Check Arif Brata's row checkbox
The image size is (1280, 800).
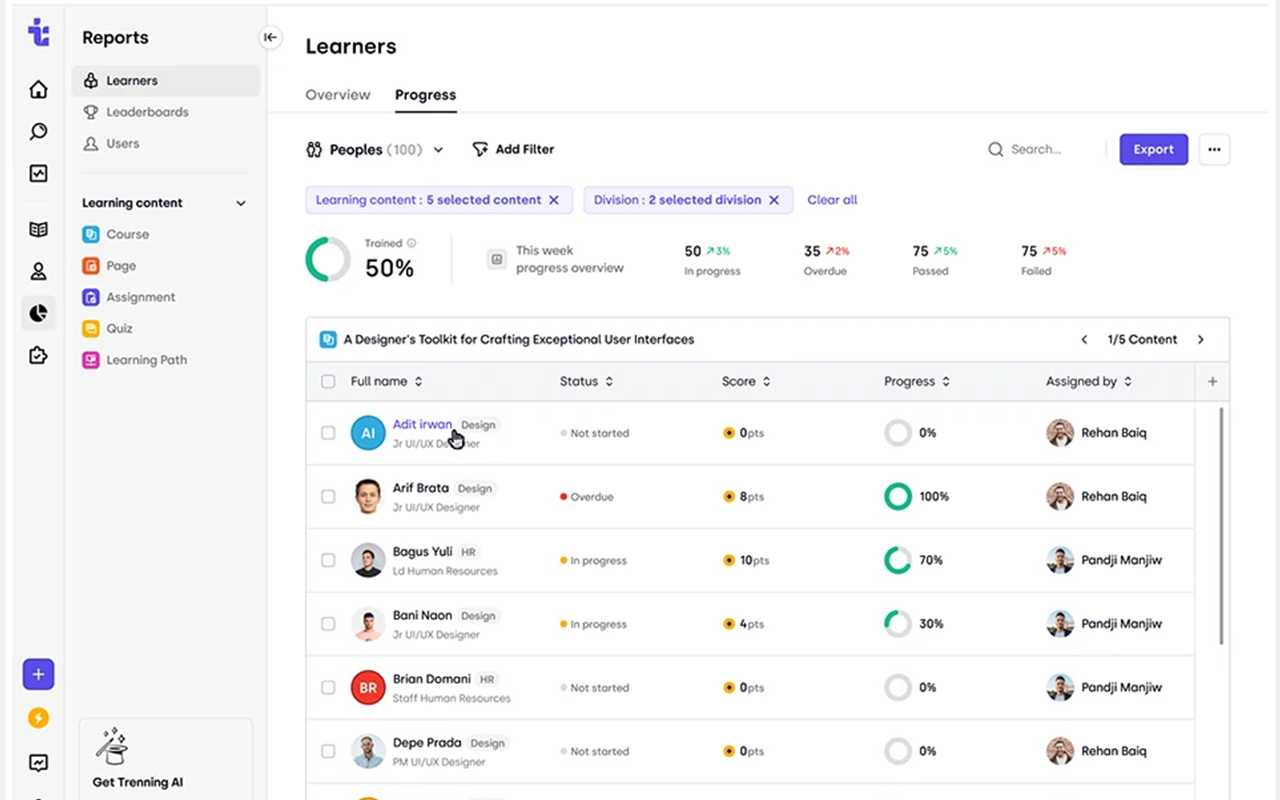[x=328, y=496]
